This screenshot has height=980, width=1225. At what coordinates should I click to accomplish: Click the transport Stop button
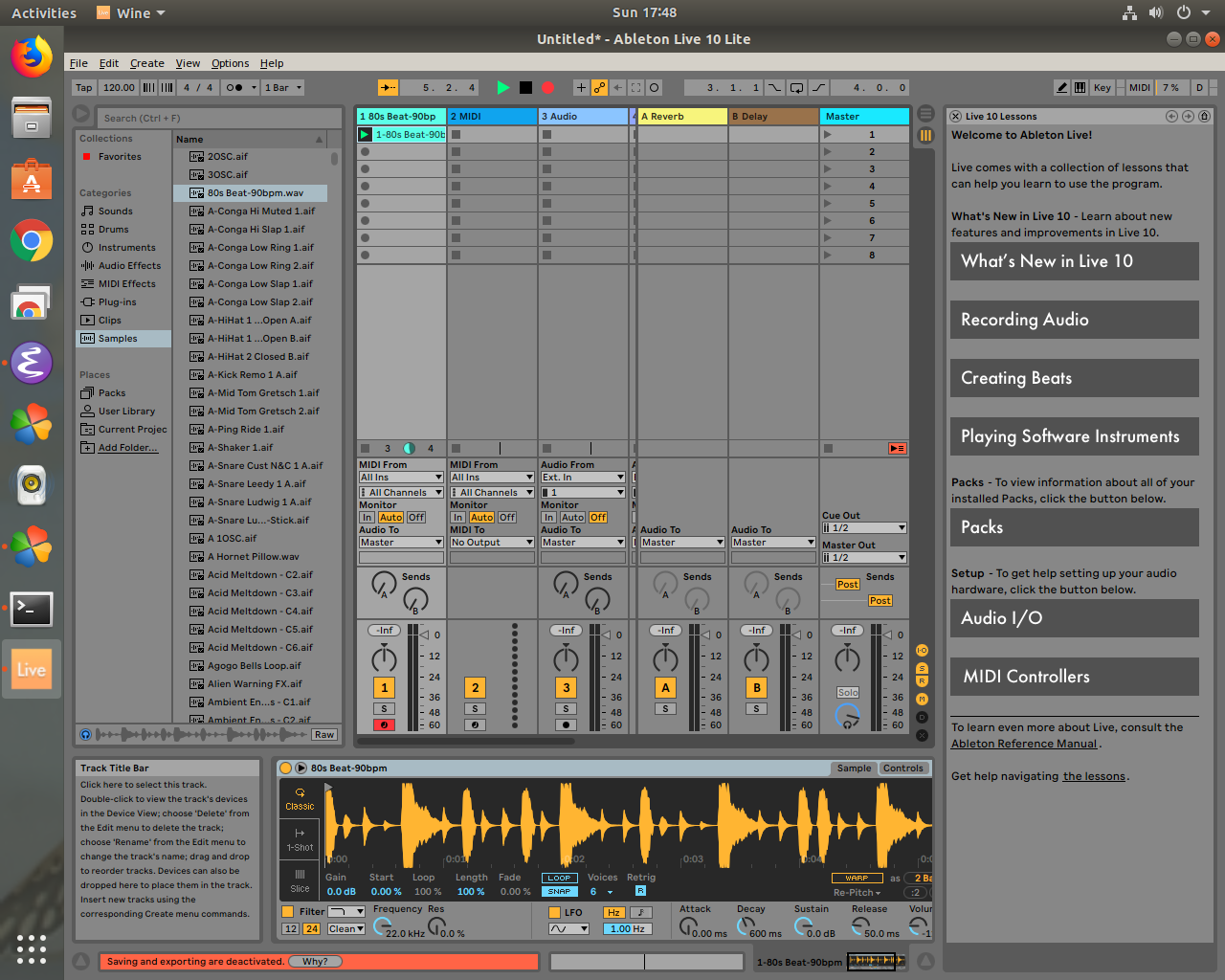(x=525, y=87)
